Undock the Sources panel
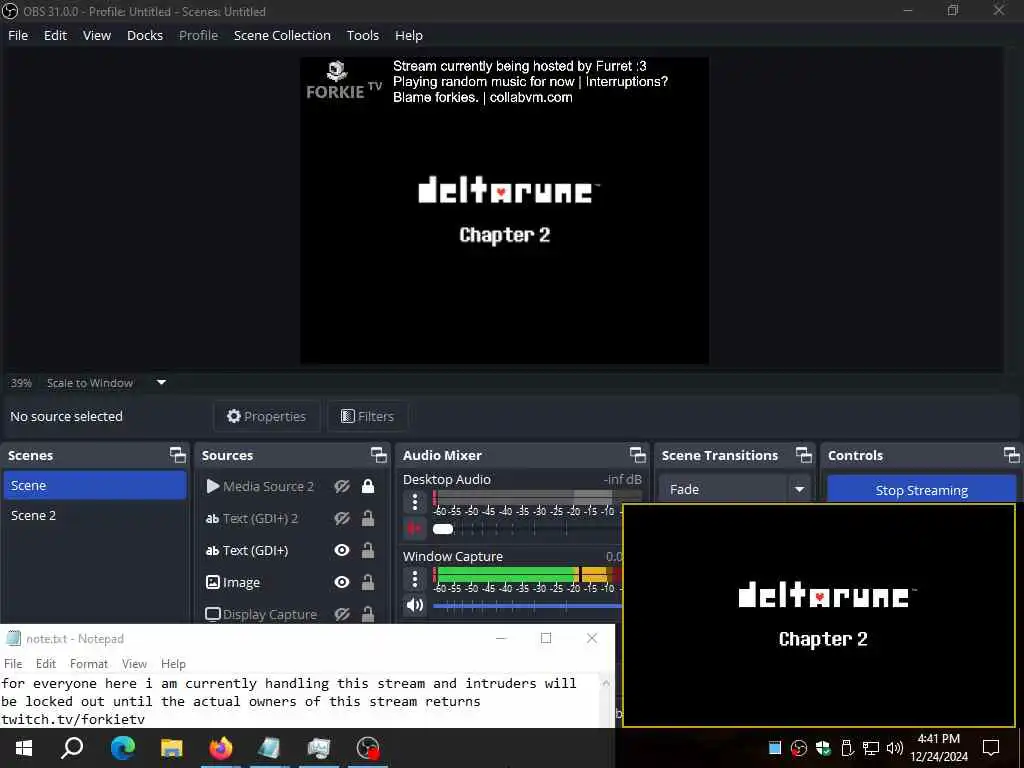 [379, 455]
